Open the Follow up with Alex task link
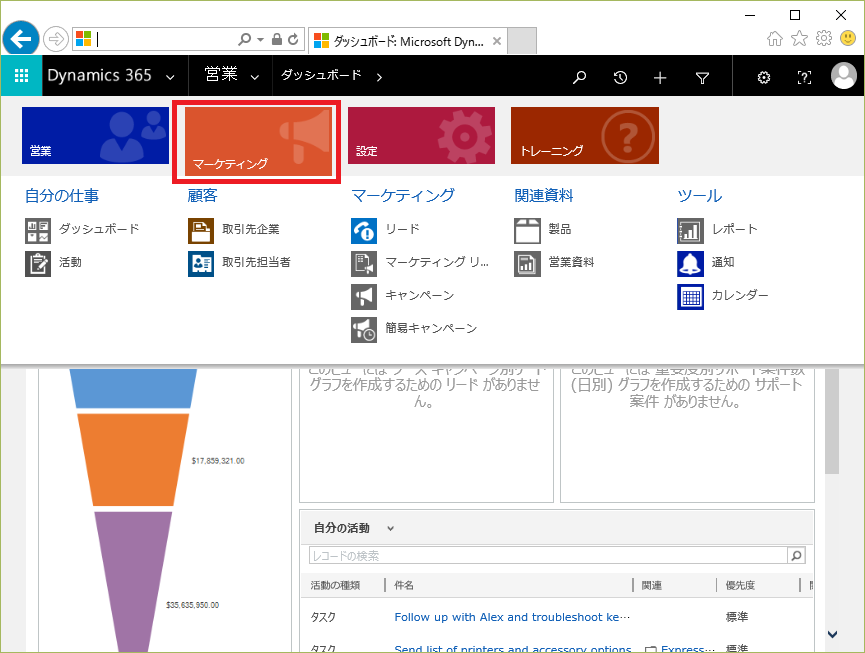Viewport: 865px width, 653px height. click(x=512, y=617)
